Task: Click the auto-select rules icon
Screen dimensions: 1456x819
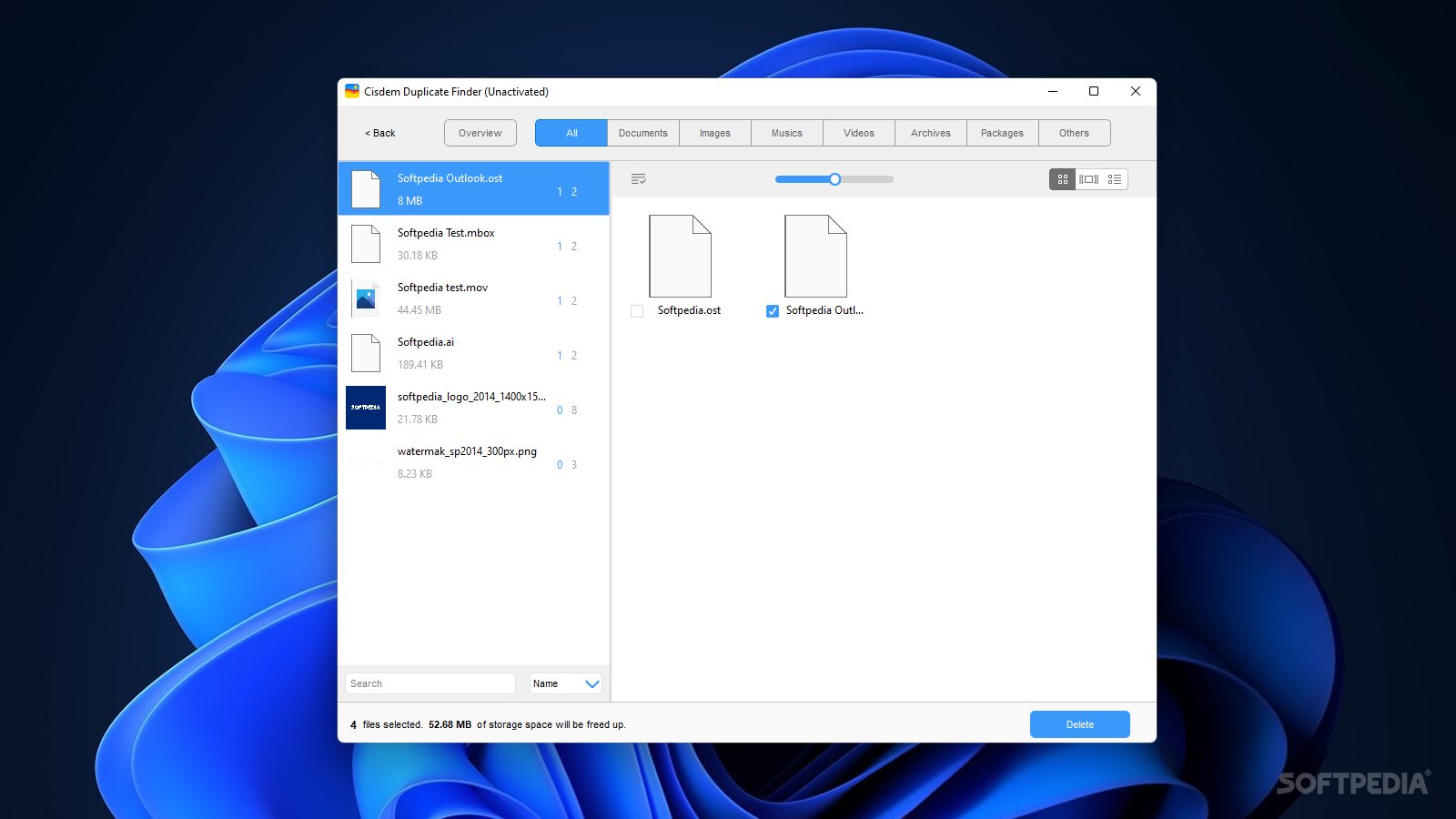Action: [639, 179]
